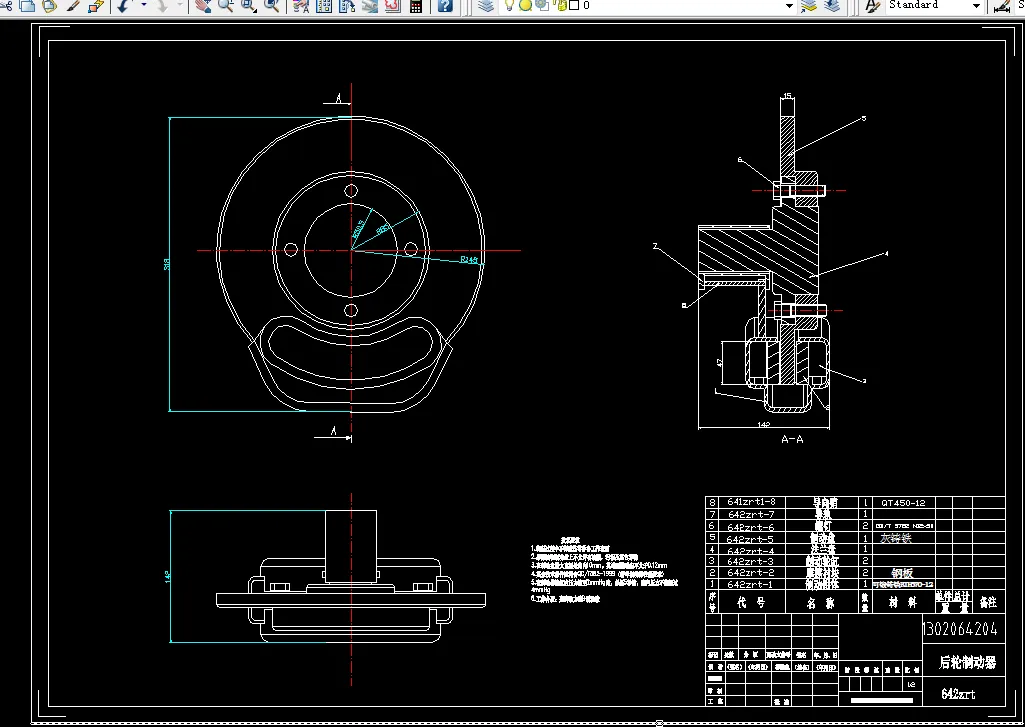Open the QuickCalc calculator
The width and height of the screenshot is (1025, 727).
pyautogui.click(x=417, y=6)
